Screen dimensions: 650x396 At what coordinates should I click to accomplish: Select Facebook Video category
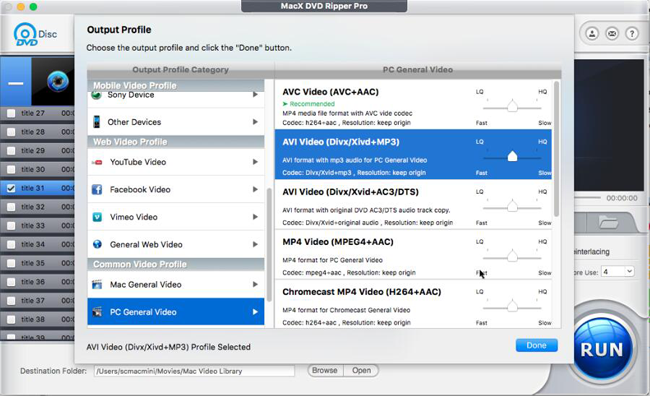click(176, 189)
